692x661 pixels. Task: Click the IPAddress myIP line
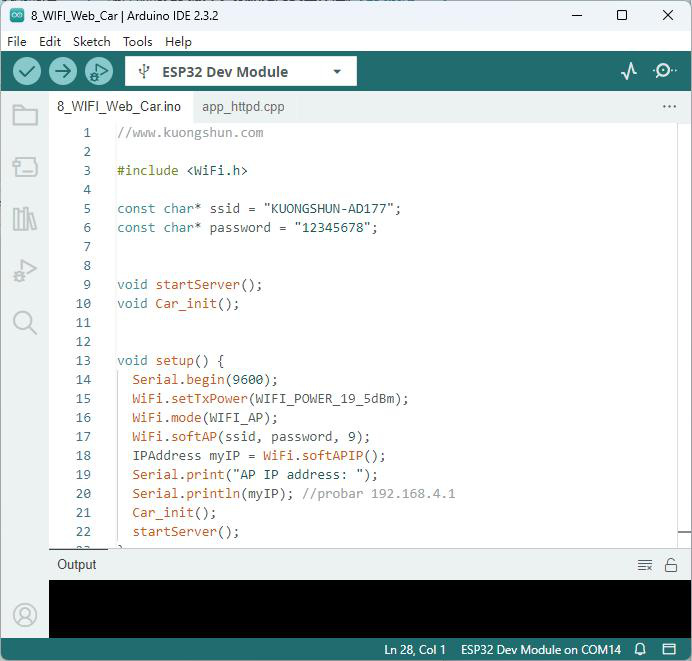coord(259,455)
